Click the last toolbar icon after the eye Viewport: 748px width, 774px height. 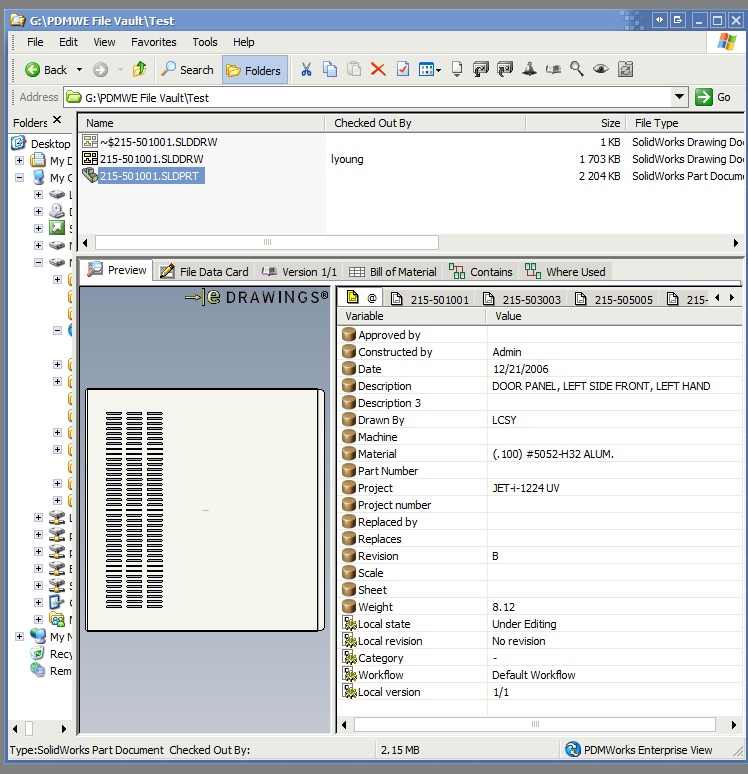click(x=625, y=69)
